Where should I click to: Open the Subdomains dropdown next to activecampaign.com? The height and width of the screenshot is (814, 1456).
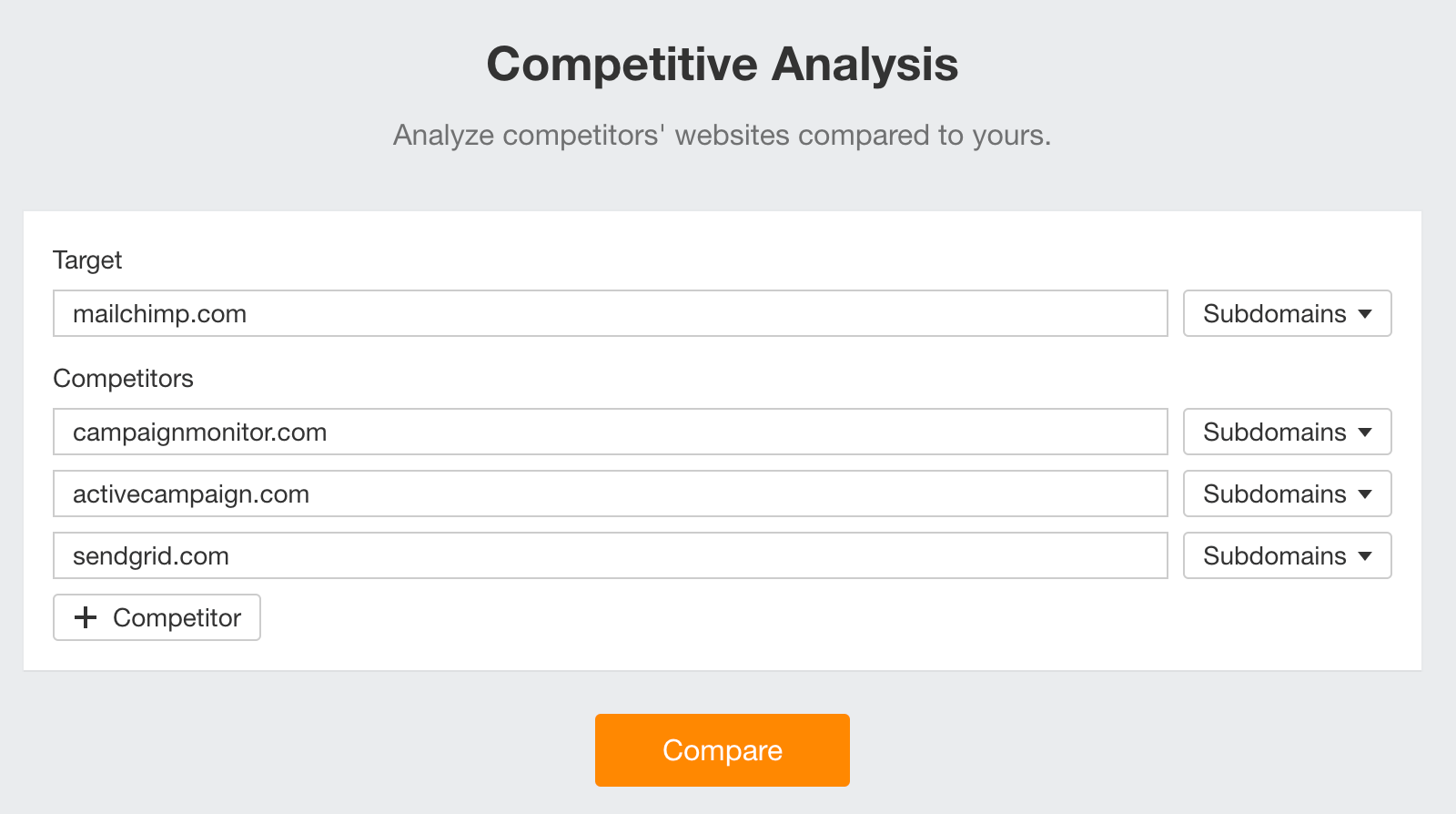1286,493
